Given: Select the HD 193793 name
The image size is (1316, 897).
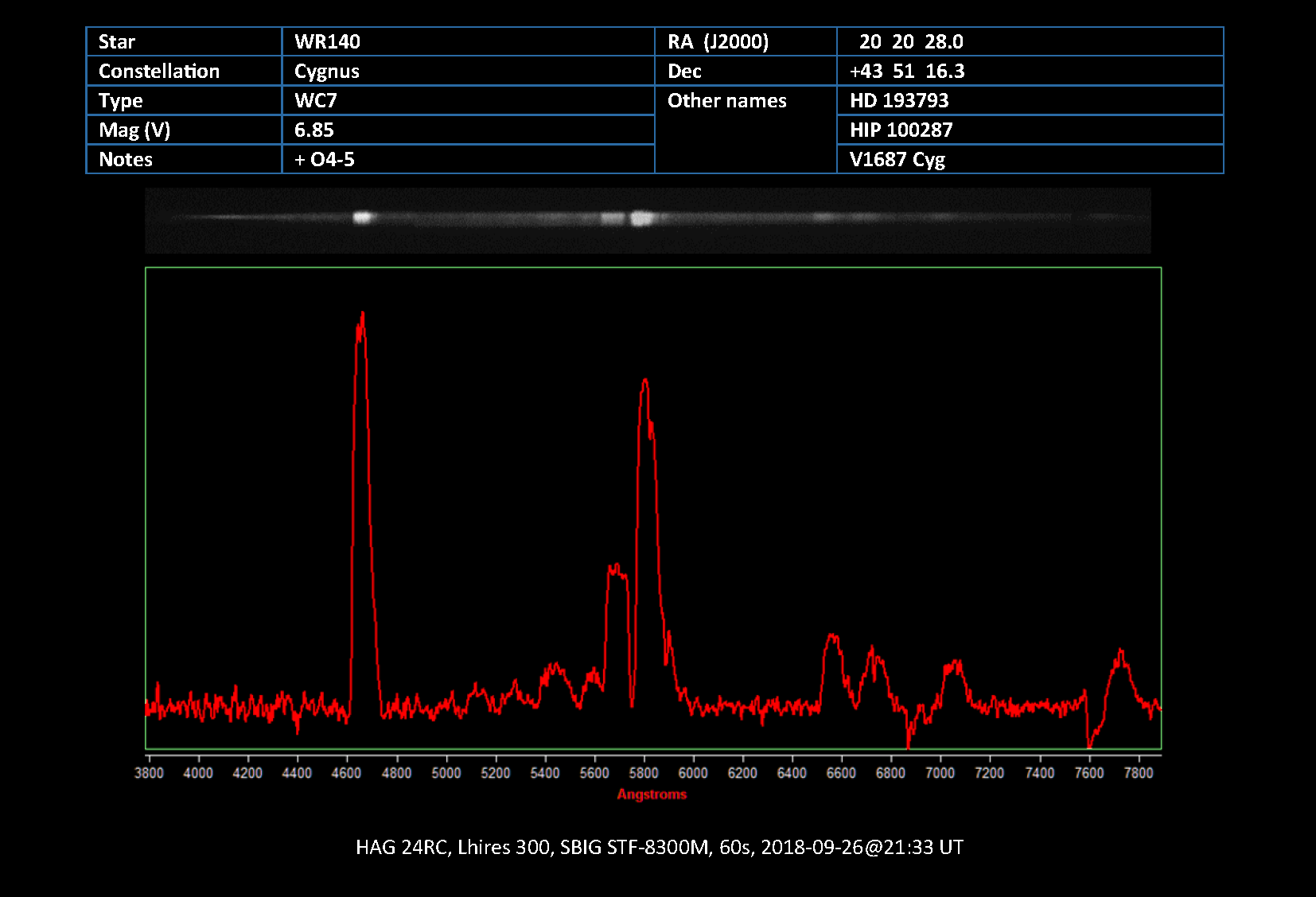Looking at the screenshot, I should pyautogui.click(x=899, y=100).
